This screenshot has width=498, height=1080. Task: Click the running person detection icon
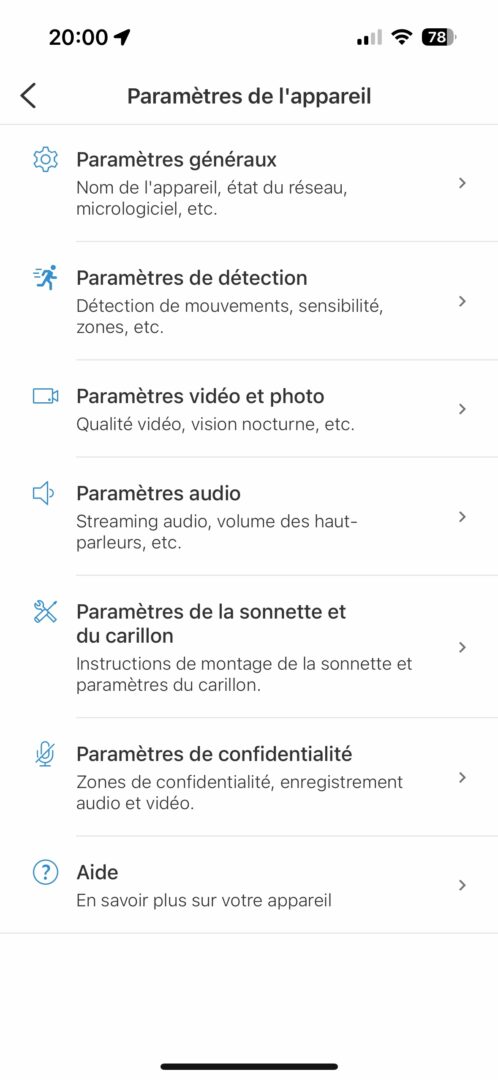coord(45,278)
